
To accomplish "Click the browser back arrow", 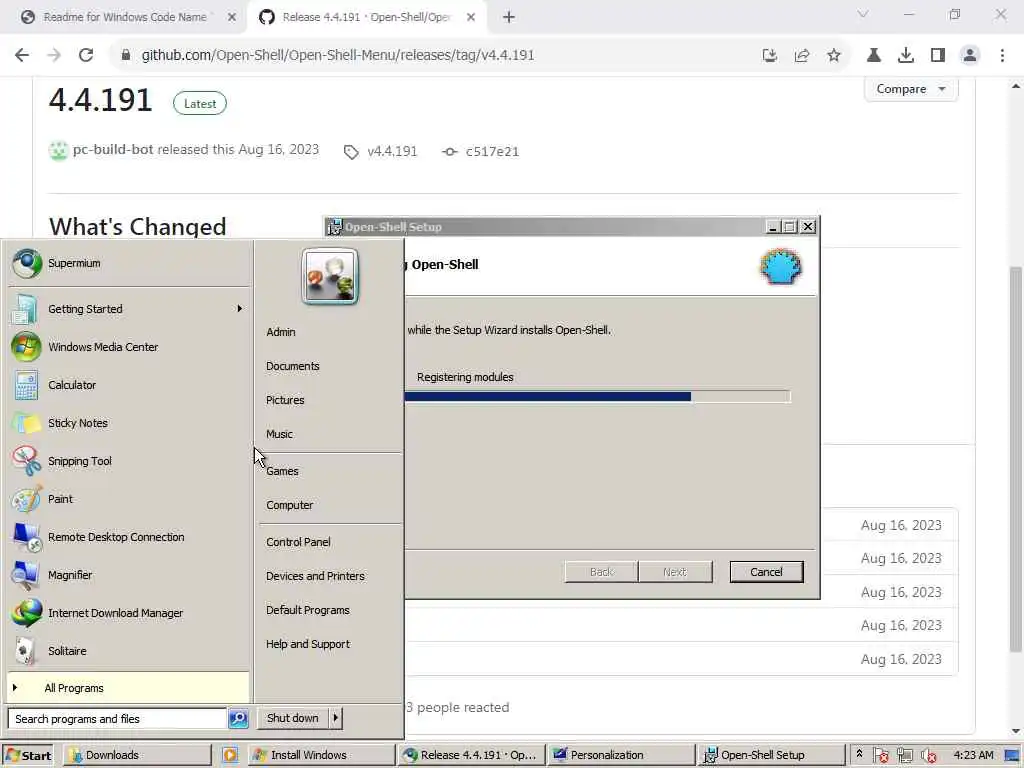I will (x=22, y=55).
